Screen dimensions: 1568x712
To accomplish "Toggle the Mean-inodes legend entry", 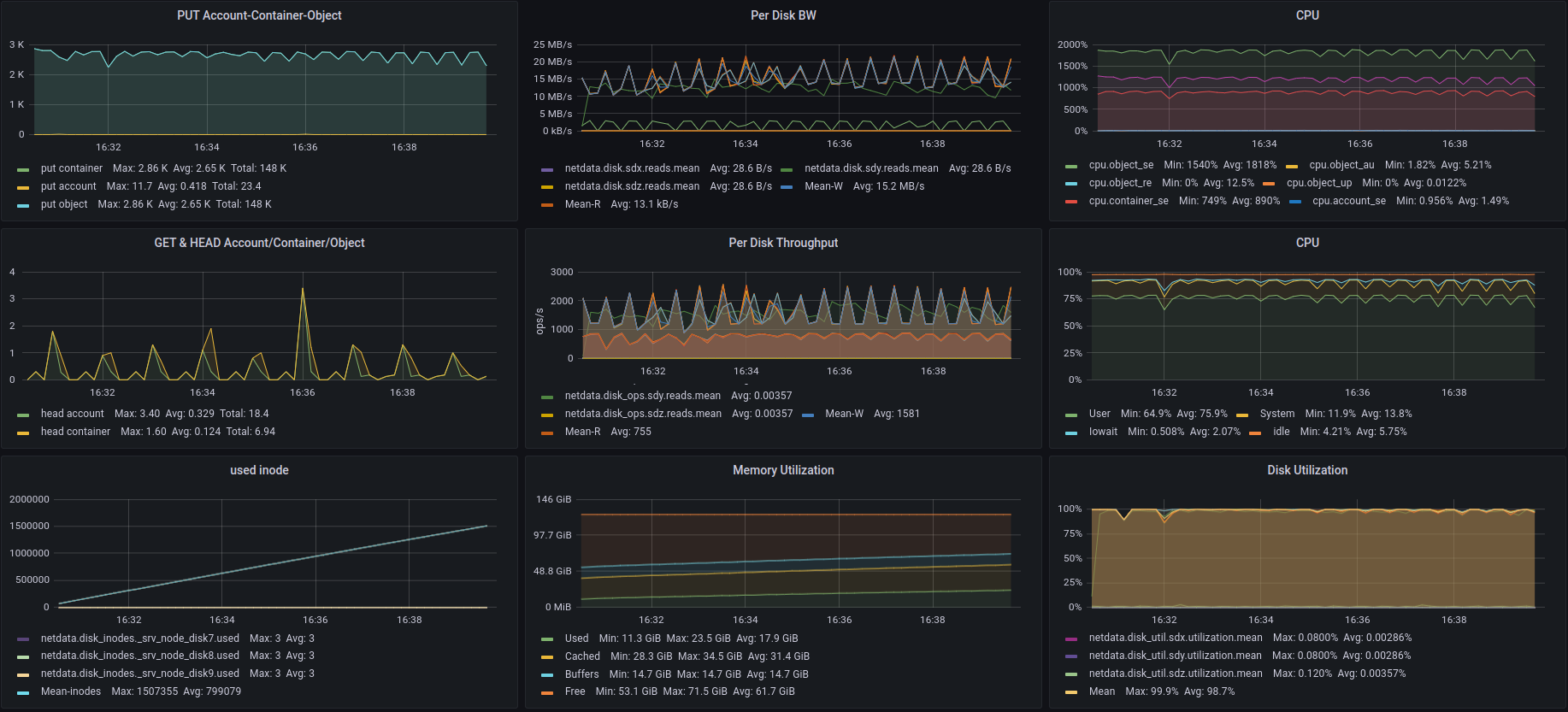I will (x=71, y=691).
